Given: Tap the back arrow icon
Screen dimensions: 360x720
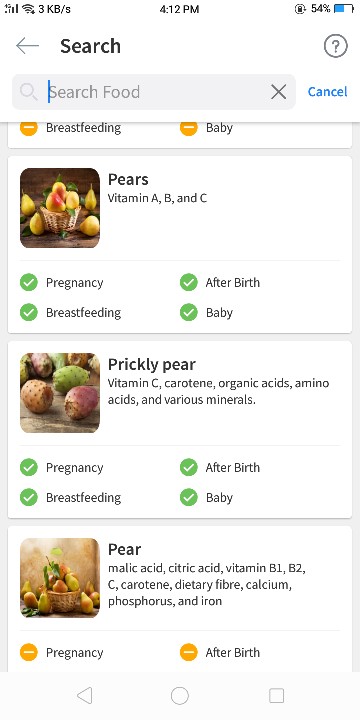Looking at the screenshot, I should click(27, 46).
